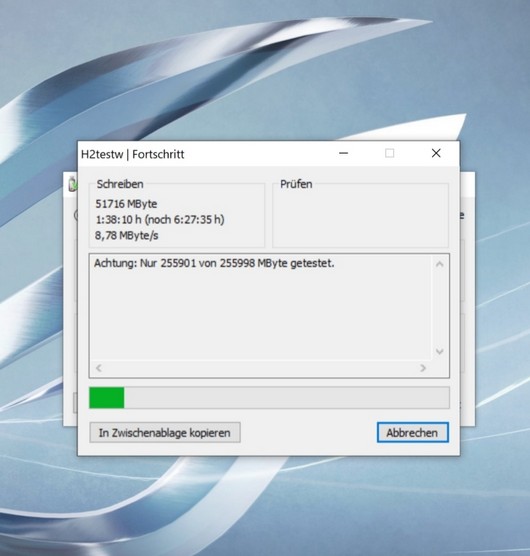Click the green filled progress segment
This screenshot has width=530, height=556.
[x=107, y=397]
